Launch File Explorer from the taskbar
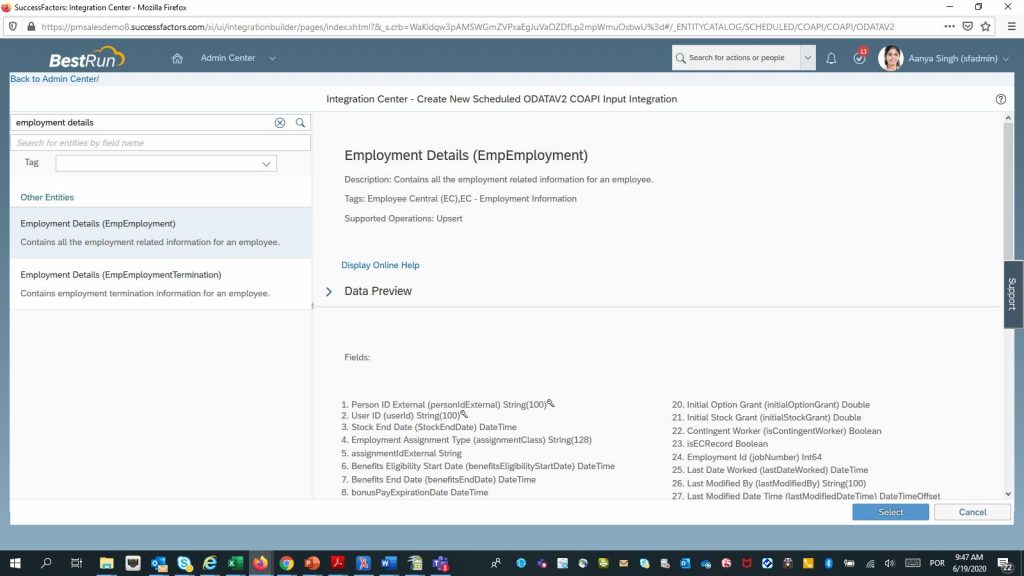Viewport: 1024px width, 576px height. coord(106,563)
